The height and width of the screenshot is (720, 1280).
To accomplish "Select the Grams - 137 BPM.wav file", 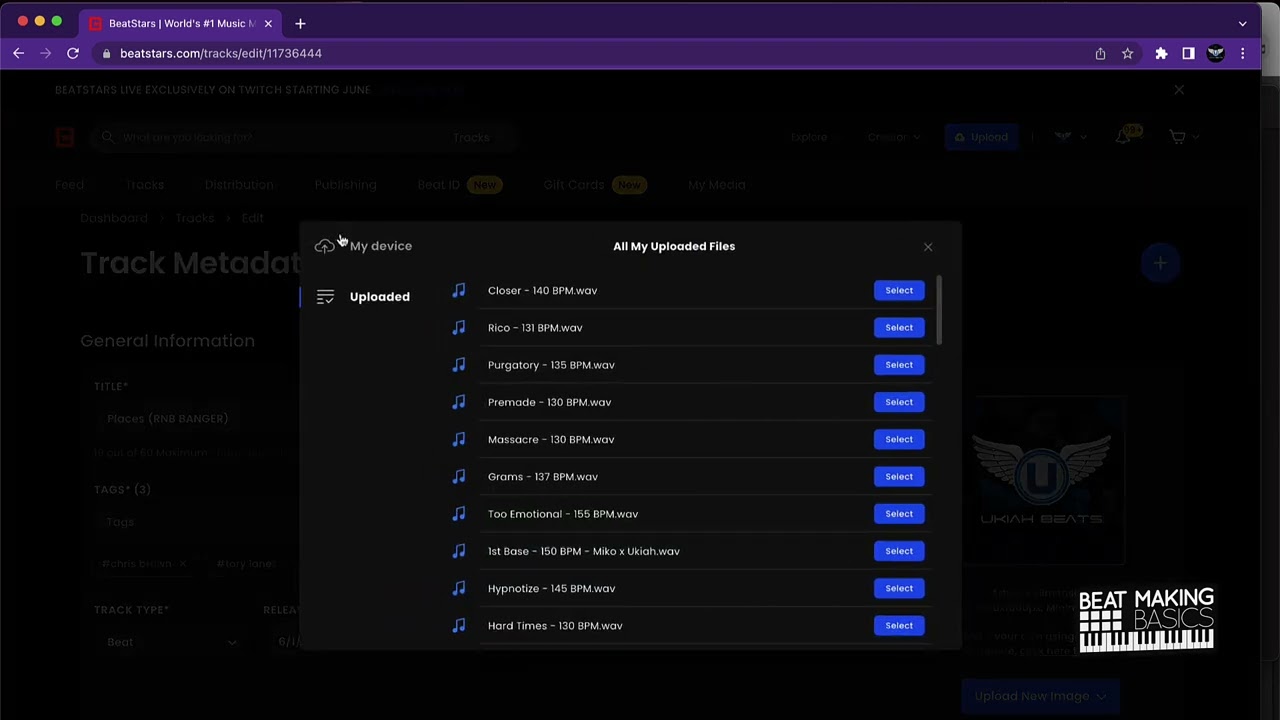I will point(899,476).
